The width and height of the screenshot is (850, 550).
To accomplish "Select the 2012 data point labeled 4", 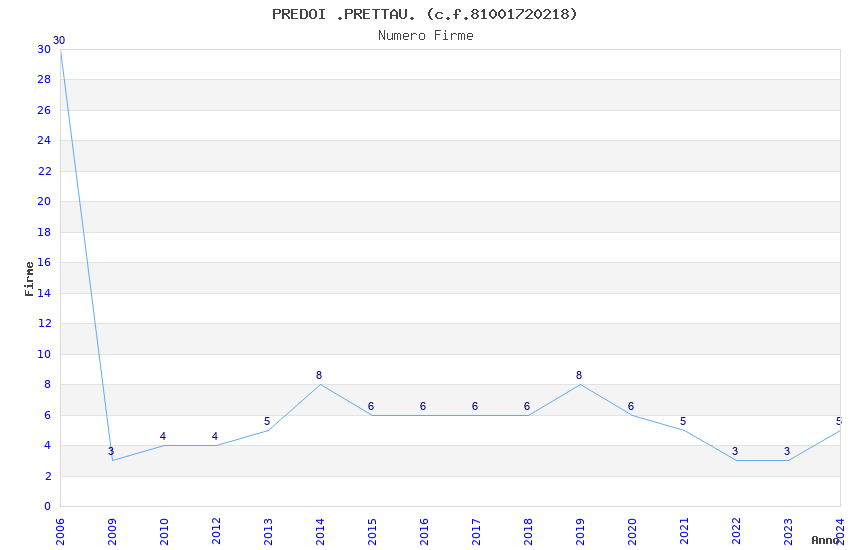I will (x=216, y=445).
